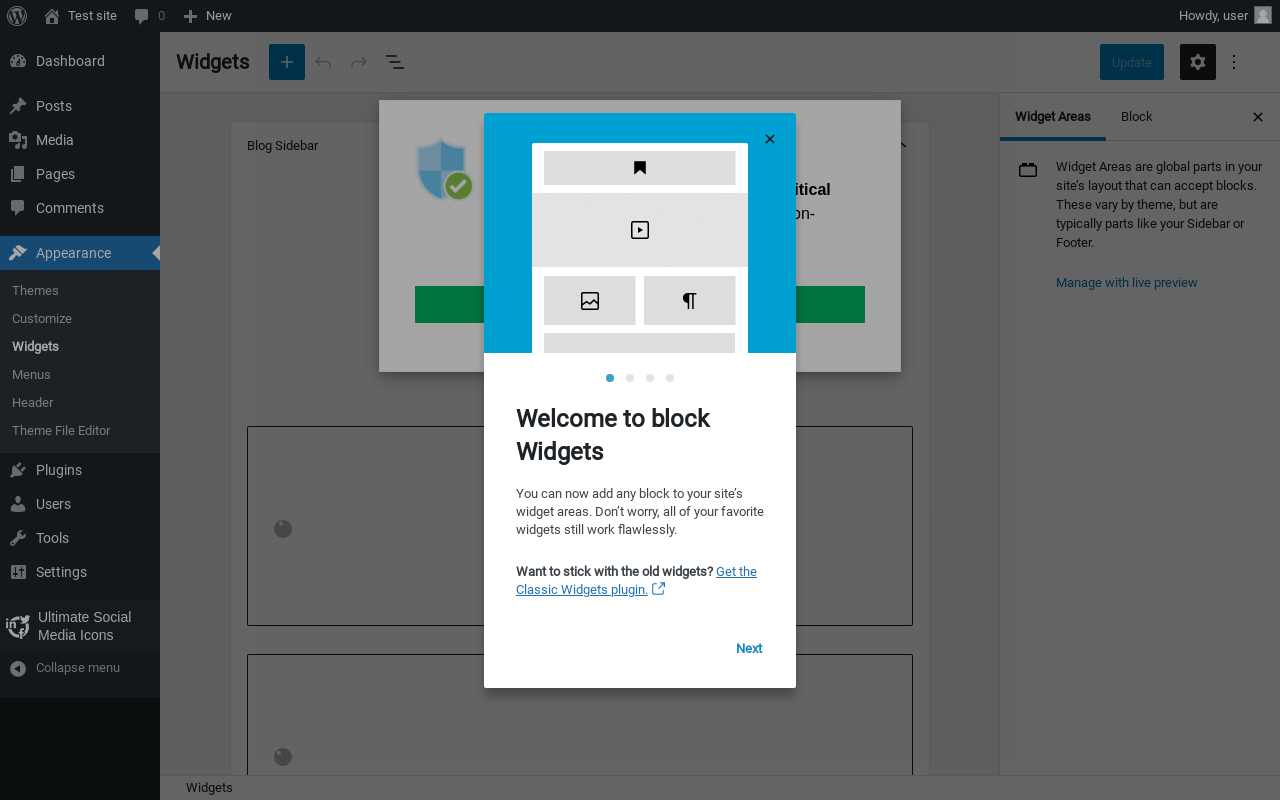The width and height of the screenshot is (1280, 800).
Task: Close the settings sidebar panel
Action: click(x=1258, y=117)
